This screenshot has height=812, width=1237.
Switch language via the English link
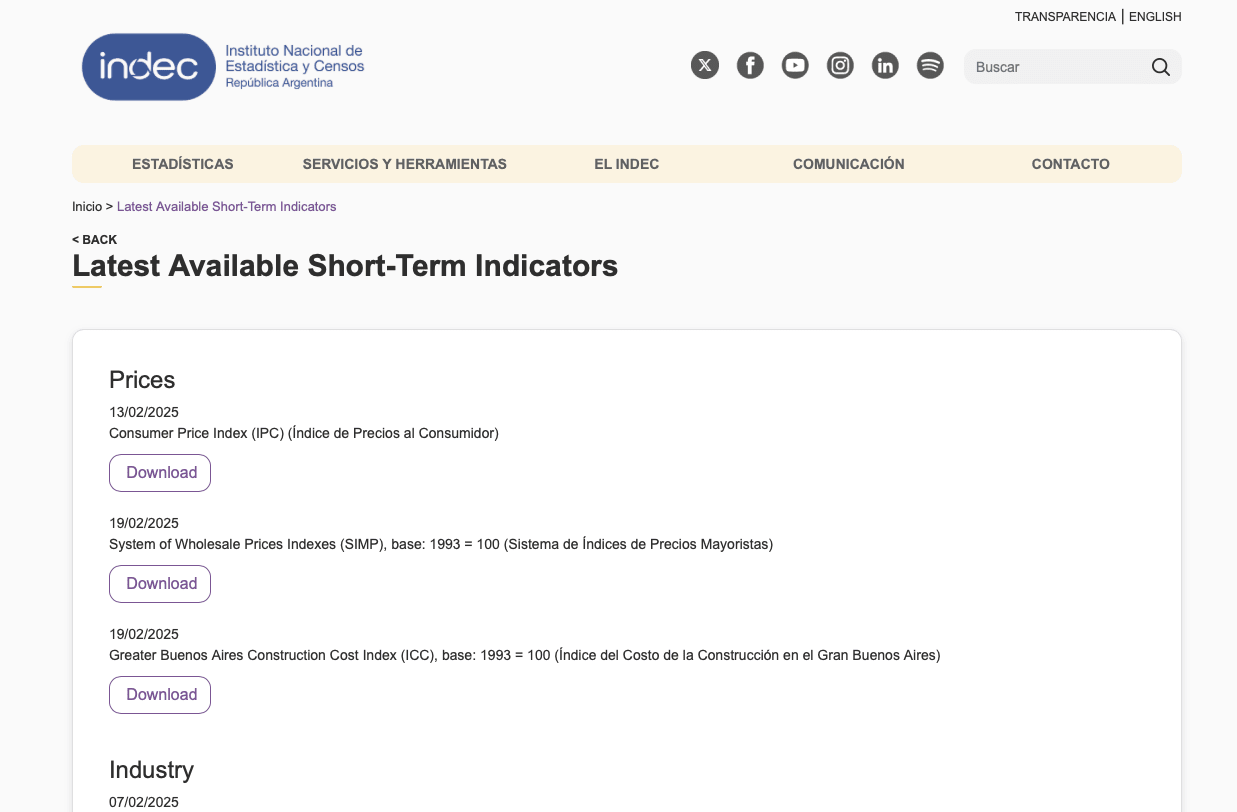[1155, 17]
